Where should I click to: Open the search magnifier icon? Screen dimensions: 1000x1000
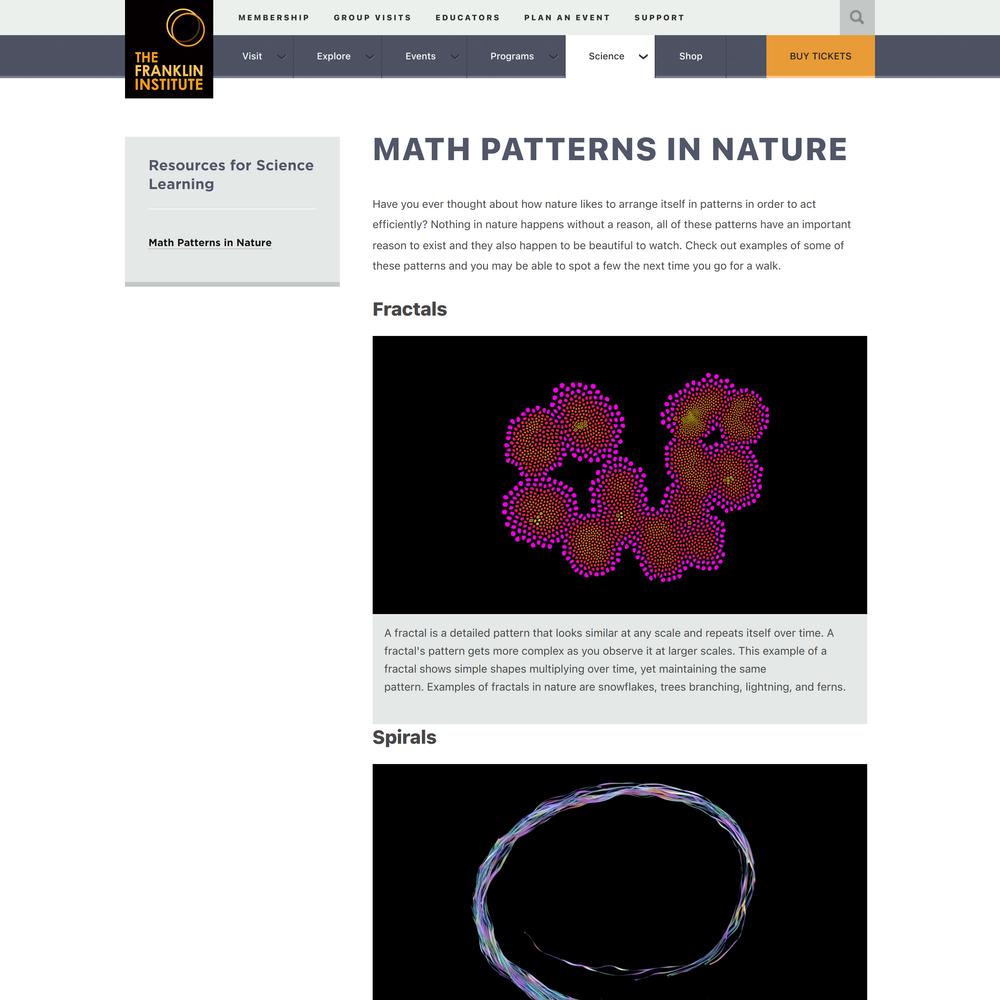(857, 17)
